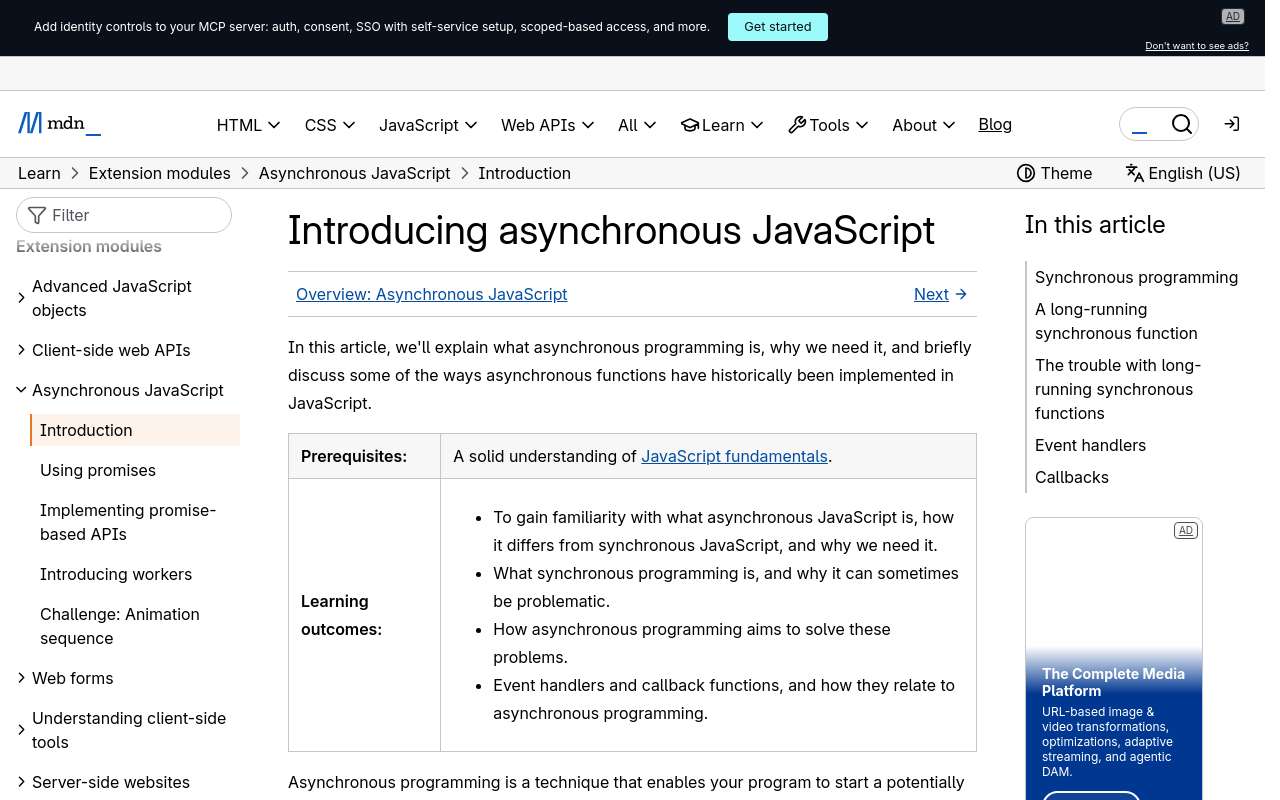Open the CSS dropdown menu

pyautogui.click(x=330, y=125)
